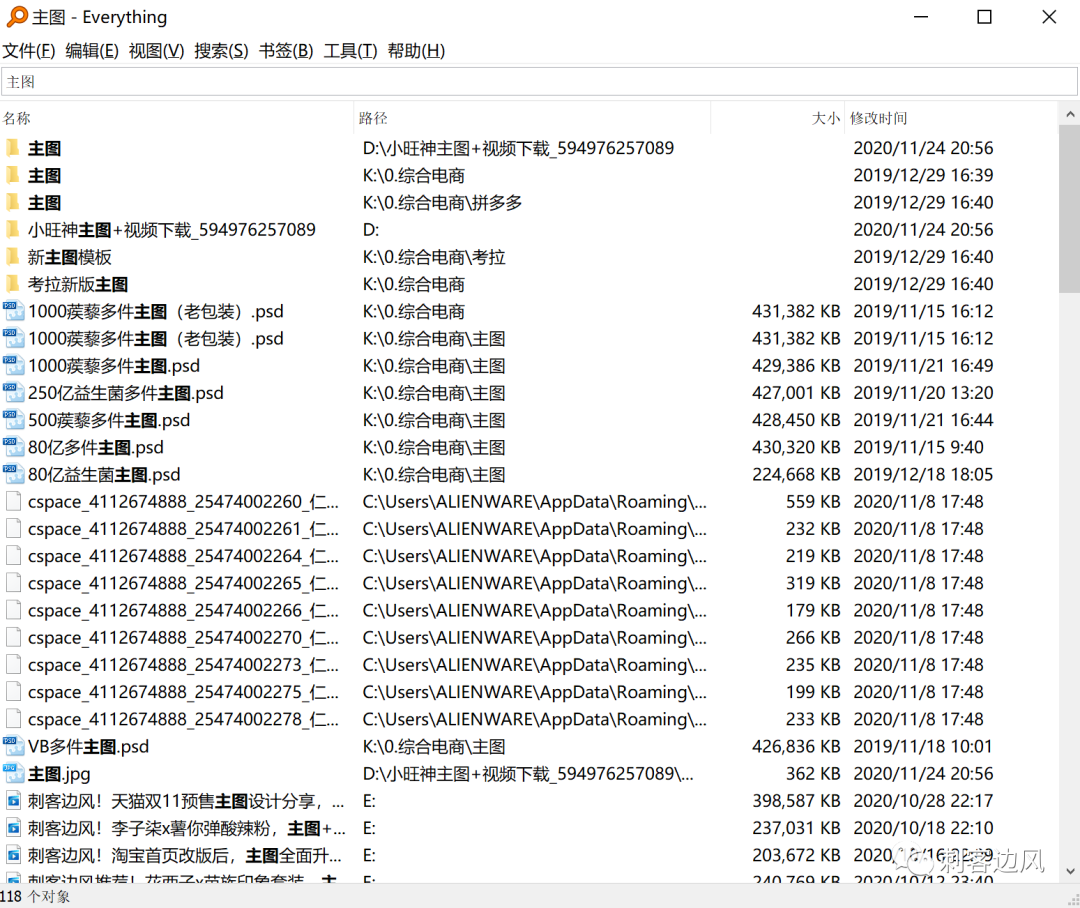Image resolution: width=1080 pixels, height=908 pixels.
Task: Open the 视图(V) menu
Action: (x=156, y=51)
